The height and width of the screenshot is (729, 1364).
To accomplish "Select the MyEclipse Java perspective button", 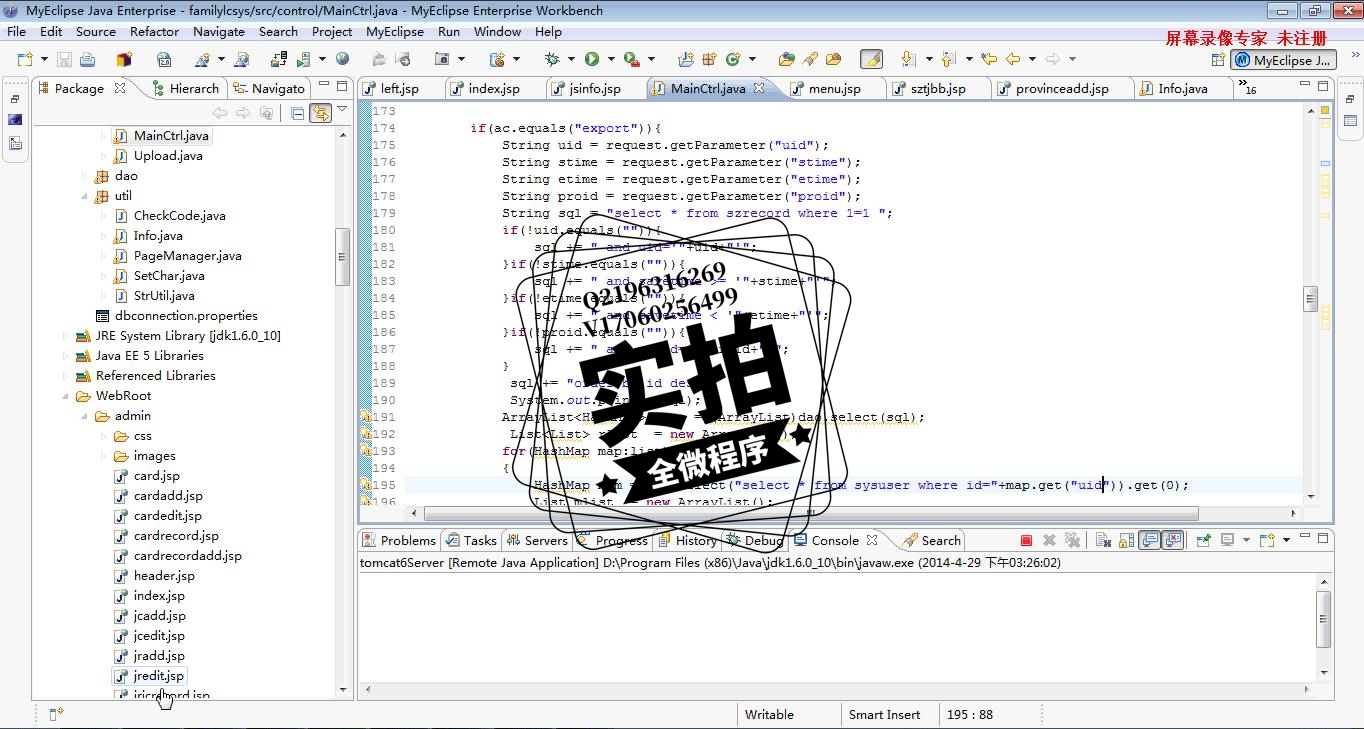I will coord(1284,60).
